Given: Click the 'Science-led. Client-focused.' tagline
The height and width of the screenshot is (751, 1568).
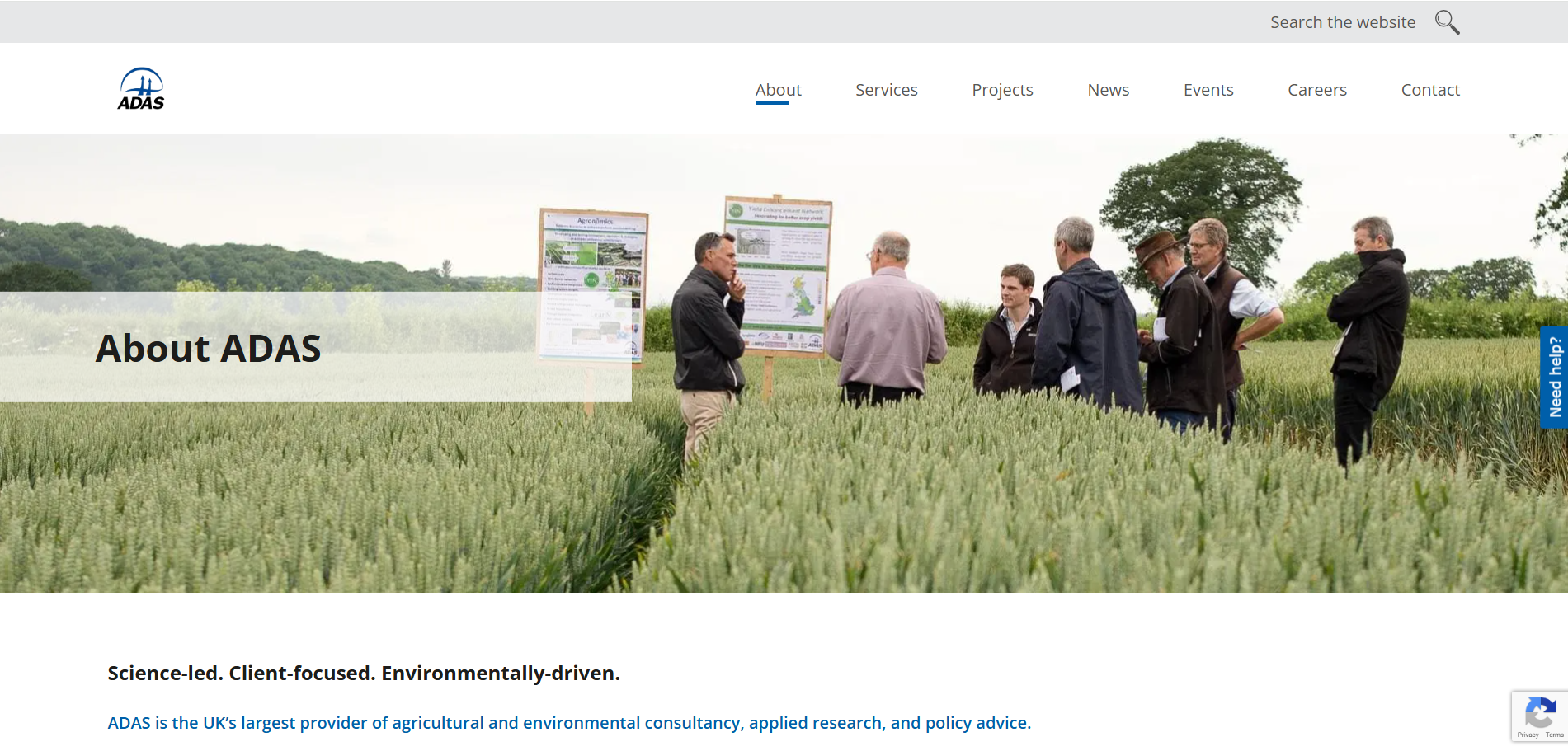Looking at the screenshot, I should (x=364, y=673).
